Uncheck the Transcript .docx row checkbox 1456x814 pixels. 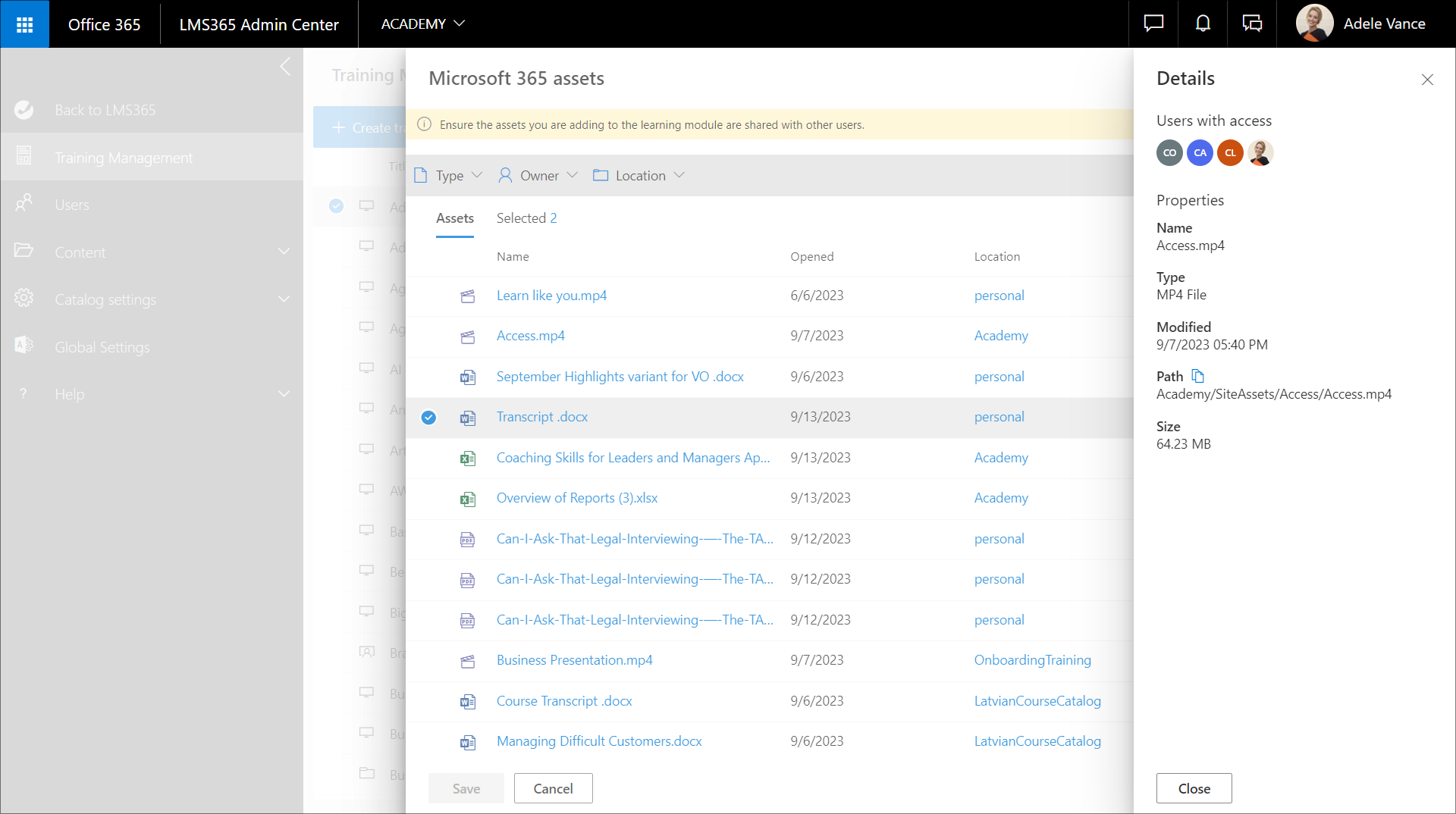[x=428, y=418]
